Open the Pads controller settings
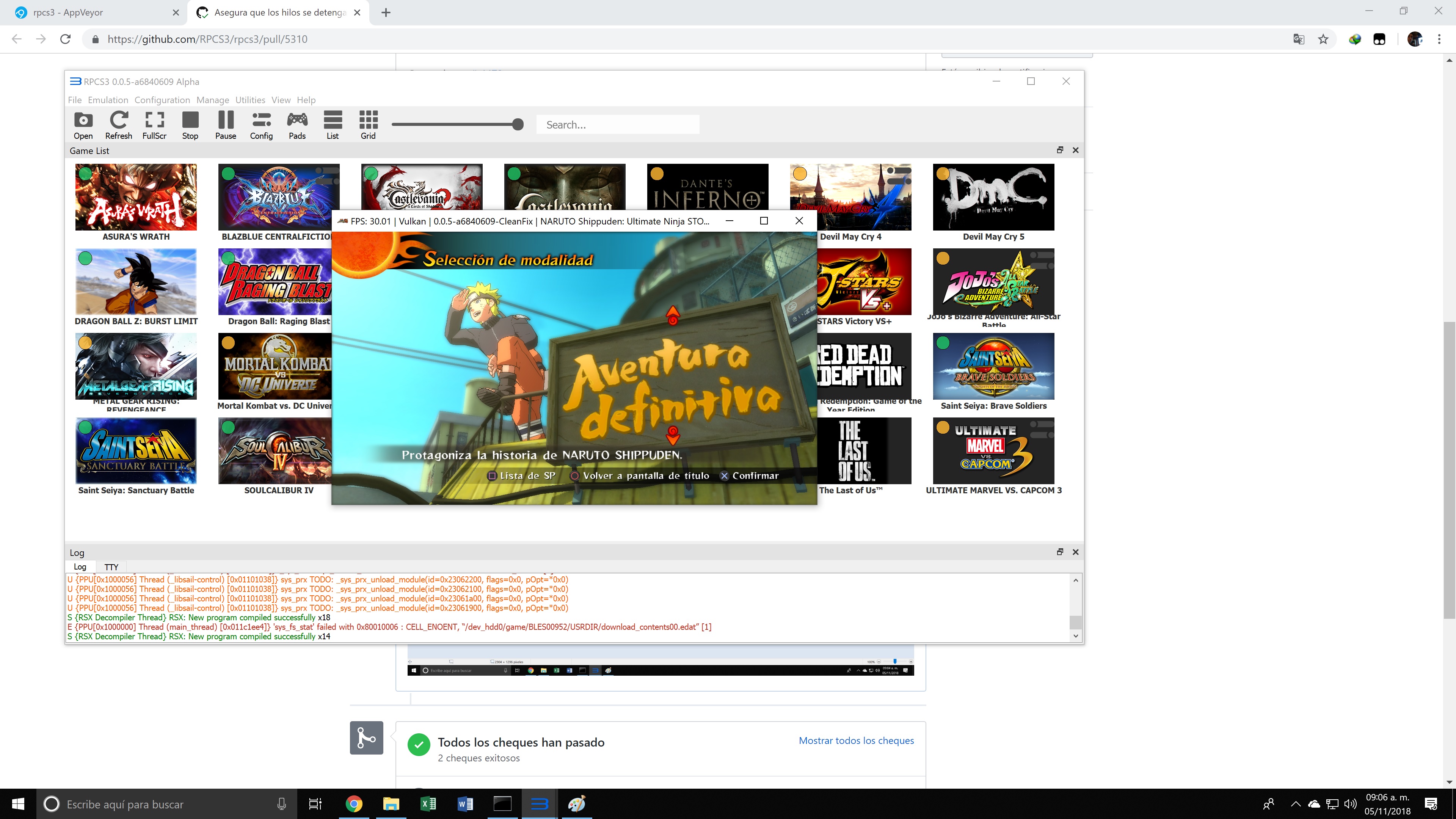1456x819 pixels. 297,125
